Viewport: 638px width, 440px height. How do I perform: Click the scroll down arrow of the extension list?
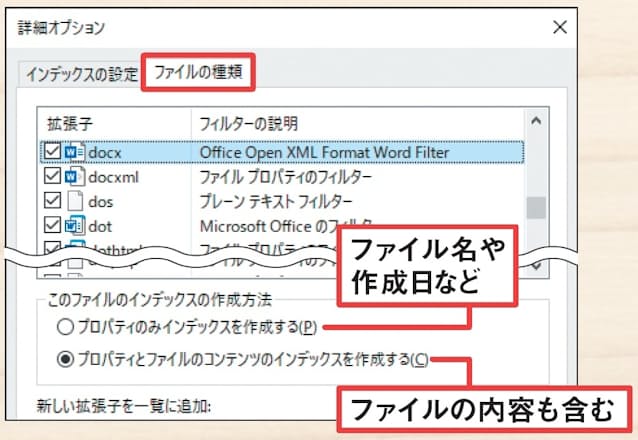pyautogui.click(x=536, y=267)
